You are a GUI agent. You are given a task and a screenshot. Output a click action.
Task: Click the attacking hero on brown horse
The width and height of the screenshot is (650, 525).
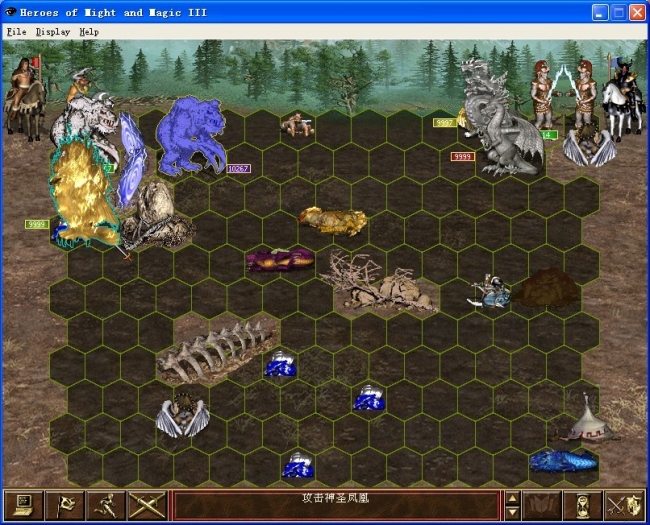point(25,100)
